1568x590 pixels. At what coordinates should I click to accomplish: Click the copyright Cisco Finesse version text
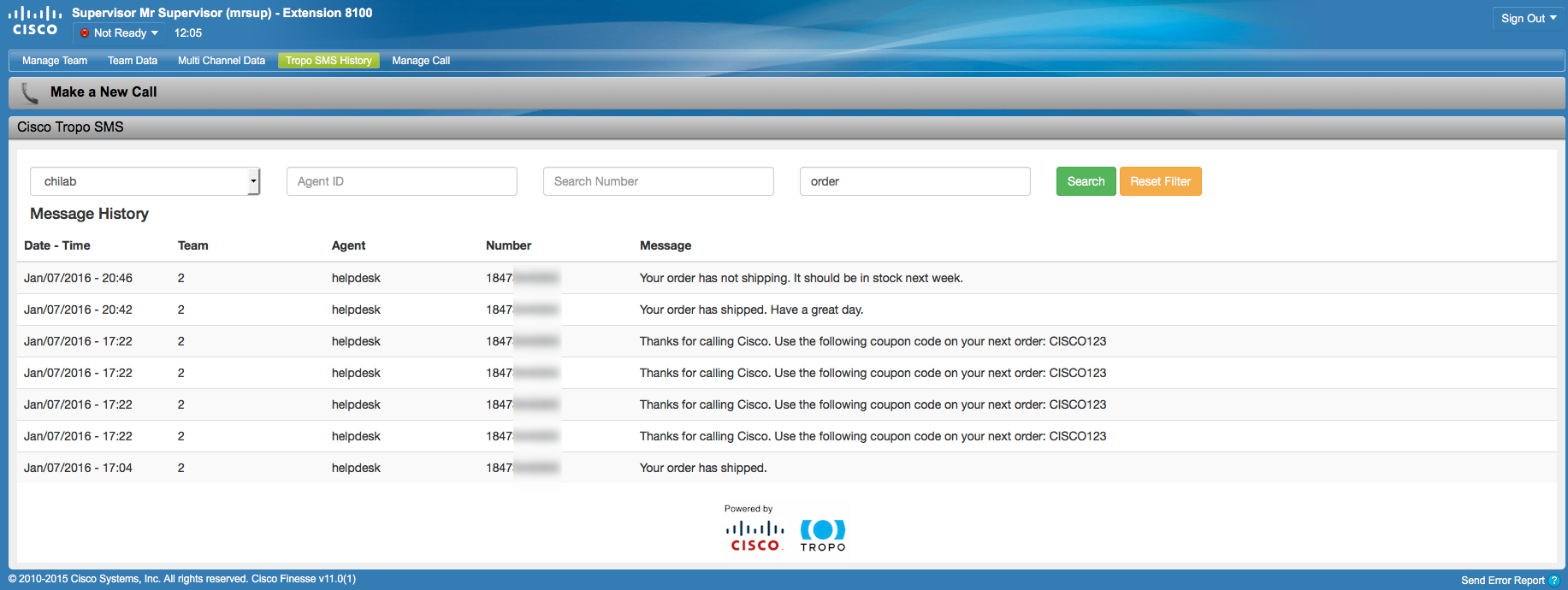182,579
